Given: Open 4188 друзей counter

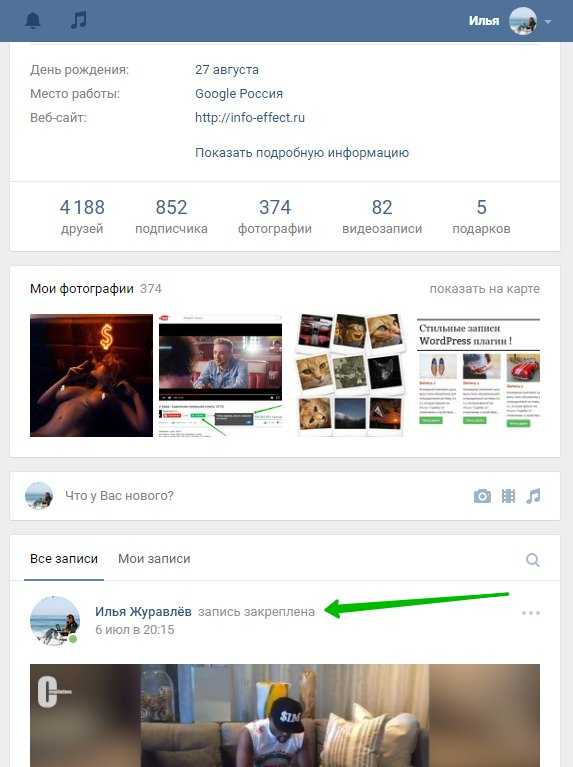Looking at the screenshot, I should [x=82, y=217].
